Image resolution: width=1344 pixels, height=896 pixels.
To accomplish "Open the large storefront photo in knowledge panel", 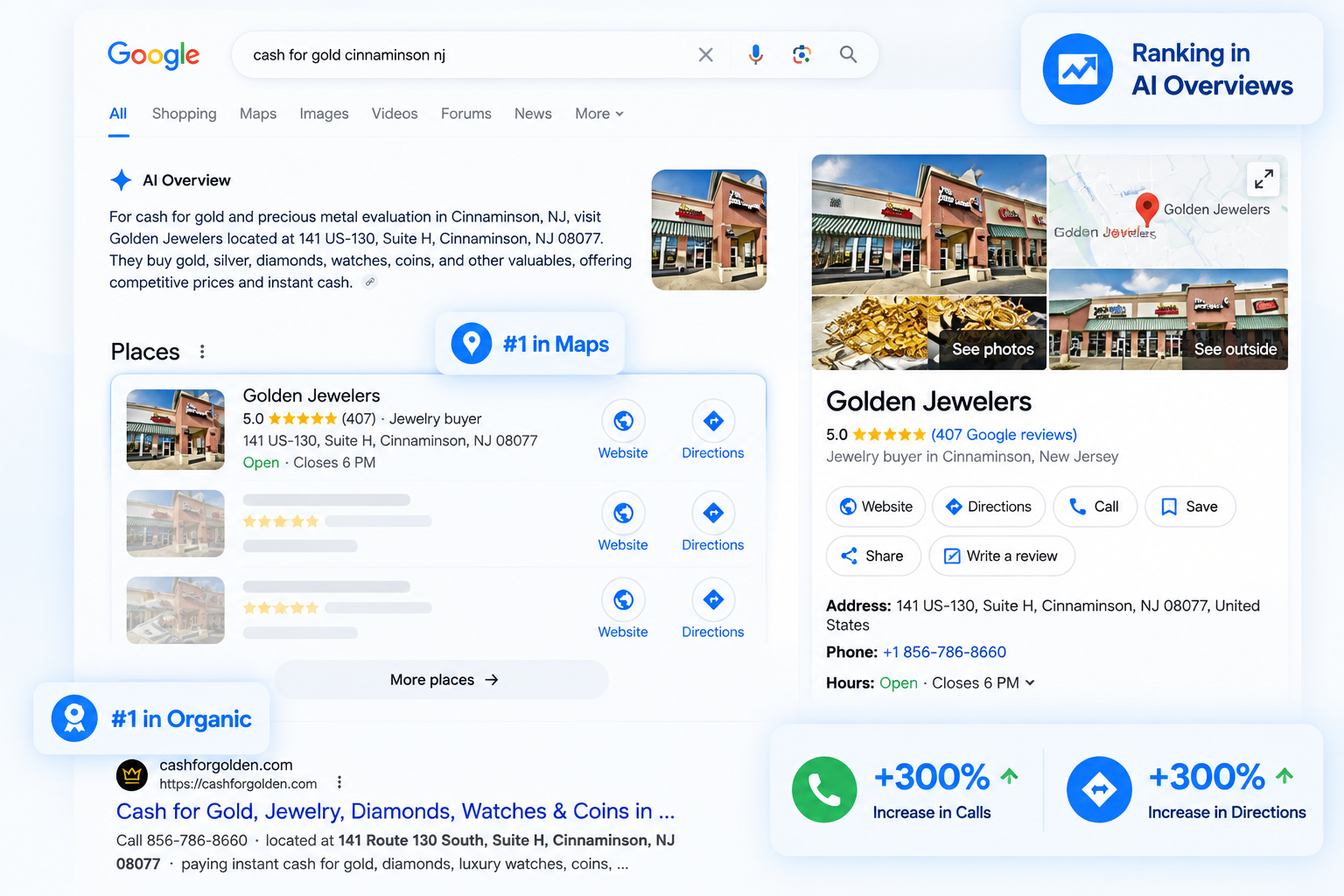I will click(x=929, y=224).
